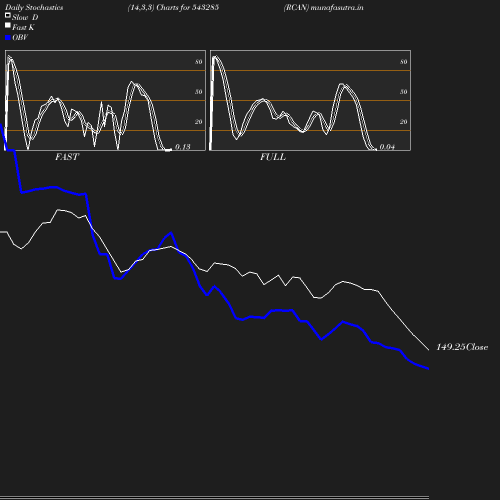Click the OBV legend text
Screen dimensions: 500x500
tap(20, 38)
